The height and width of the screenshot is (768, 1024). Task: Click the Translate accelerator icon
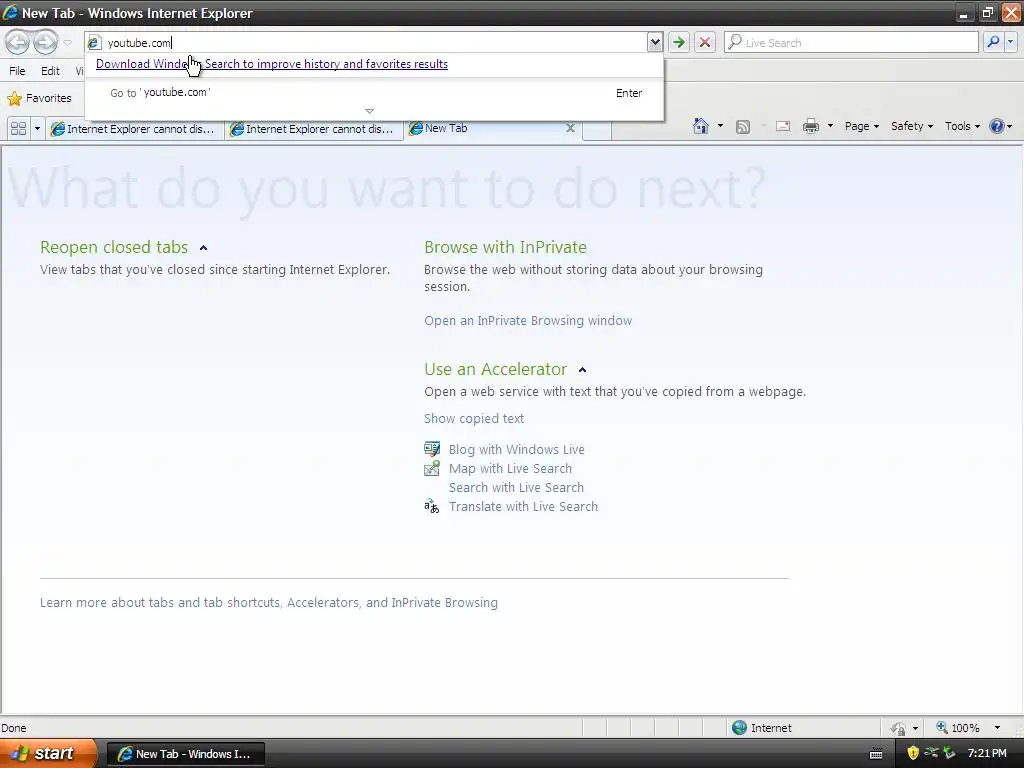[432, 506]
